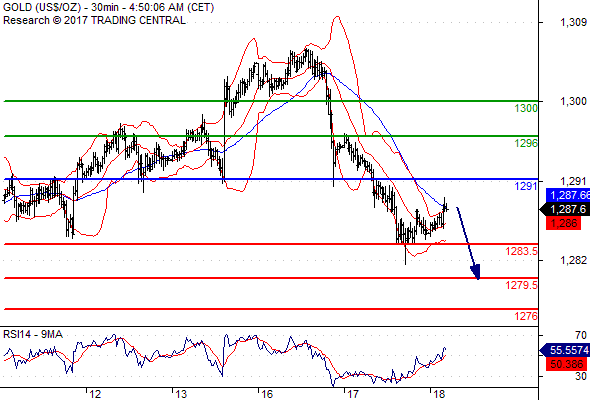This screenshot has height=400, width=590.
Task: Click the RSI 30 level label
Action: click(x=581, y=376)
